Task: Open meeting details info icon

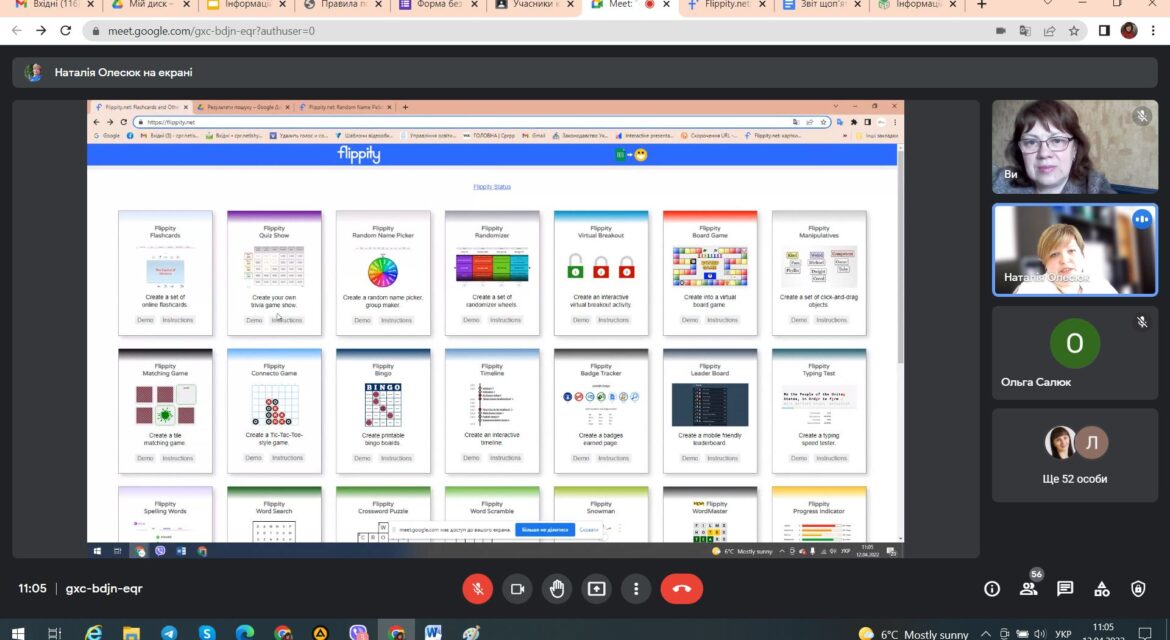Action: coord(992,589)
